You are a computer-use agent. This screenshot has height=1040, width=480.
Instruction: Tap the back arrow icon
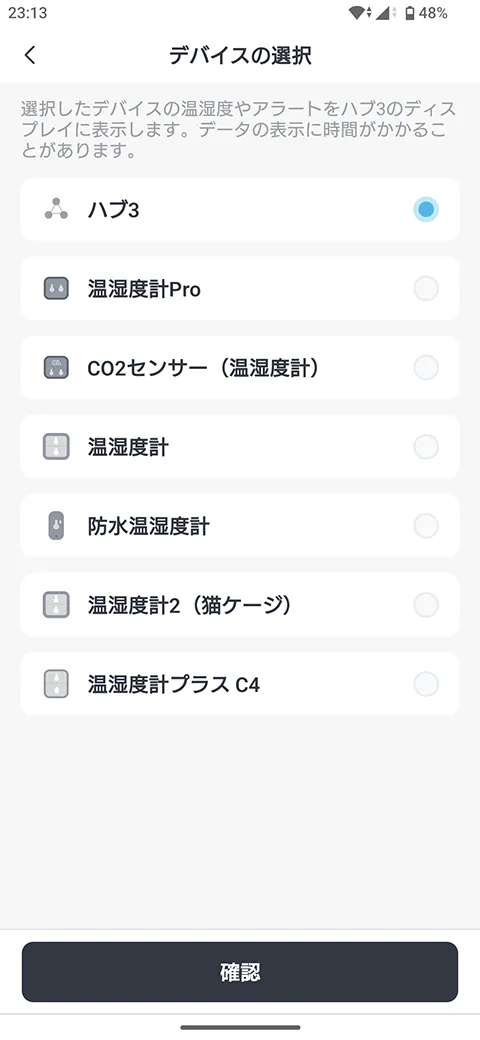point(30,55)
